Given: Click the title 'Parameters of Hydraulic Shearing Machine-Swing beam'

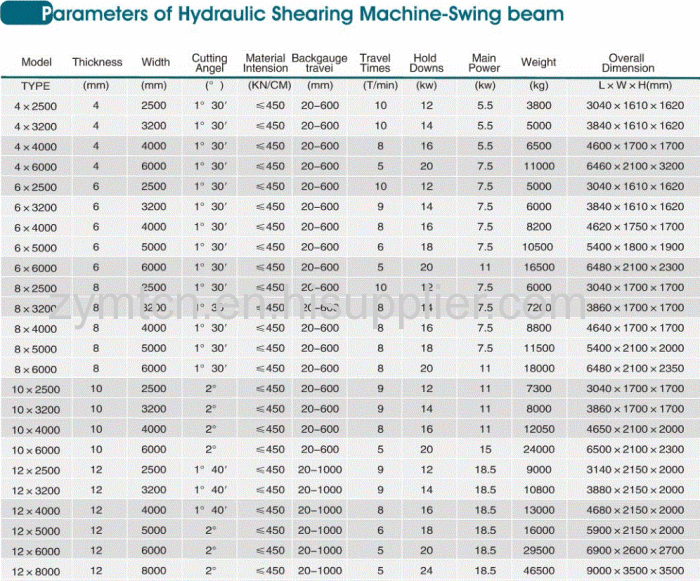Looking at the screenshot, I should click(303, 14).
